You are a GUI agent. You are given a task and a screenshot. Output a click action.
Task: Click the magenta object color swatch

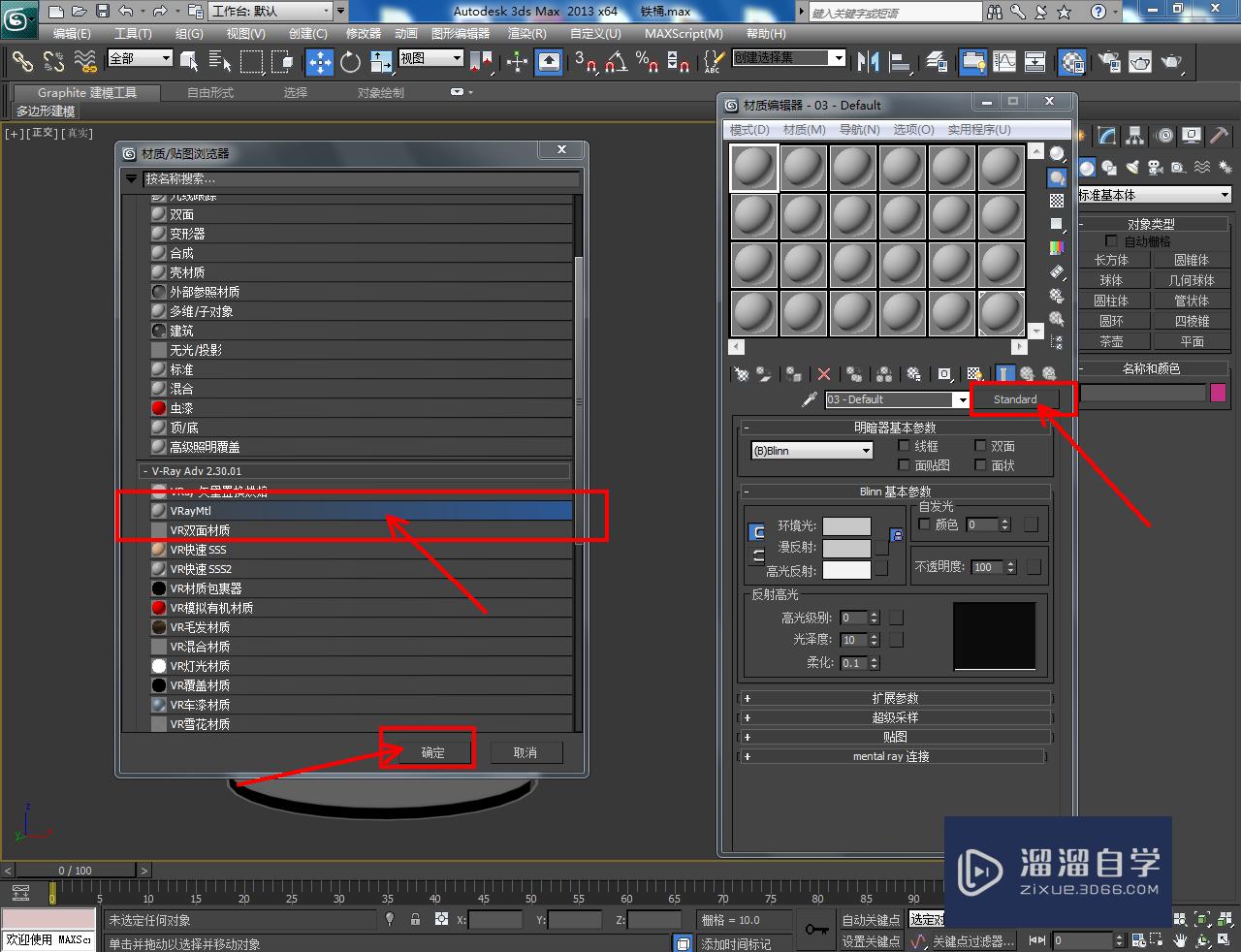coord(1219,393)
